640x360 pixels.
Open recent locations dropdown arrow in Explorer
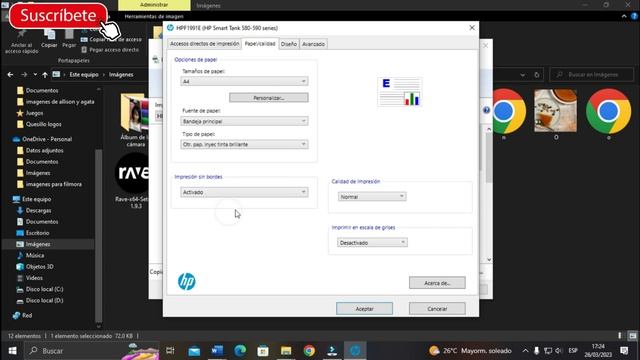pyautogui.click(x=35, y=75)
